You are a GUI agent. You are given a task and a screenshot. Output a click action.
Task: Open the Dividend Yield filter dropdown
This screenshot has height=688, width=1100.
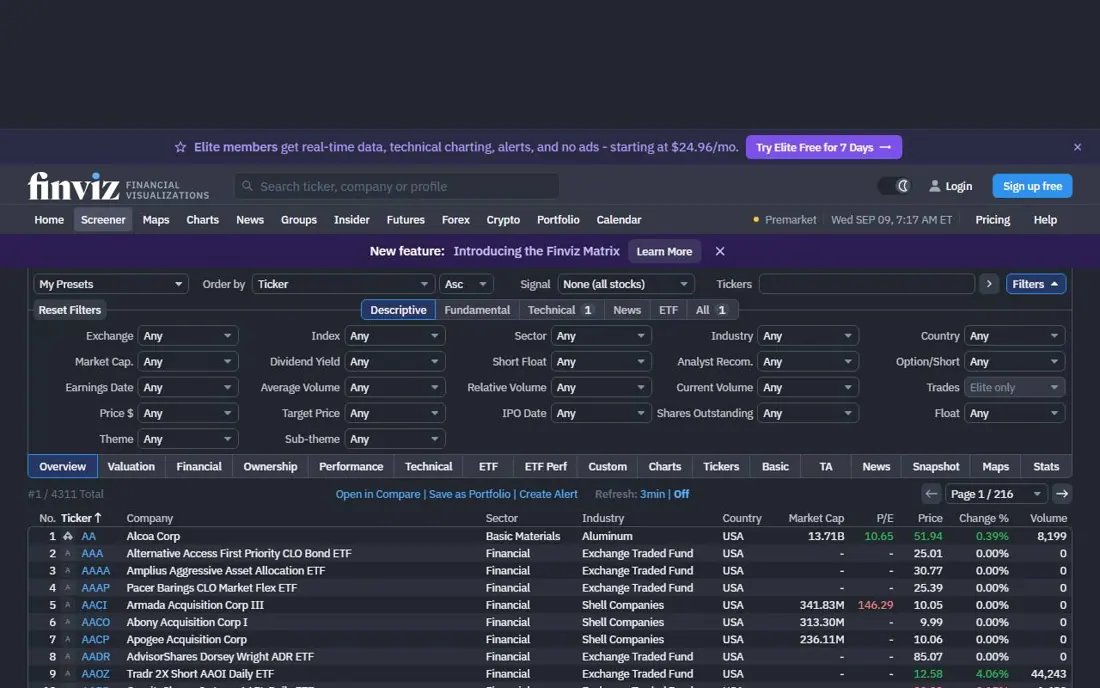(394, 362)
